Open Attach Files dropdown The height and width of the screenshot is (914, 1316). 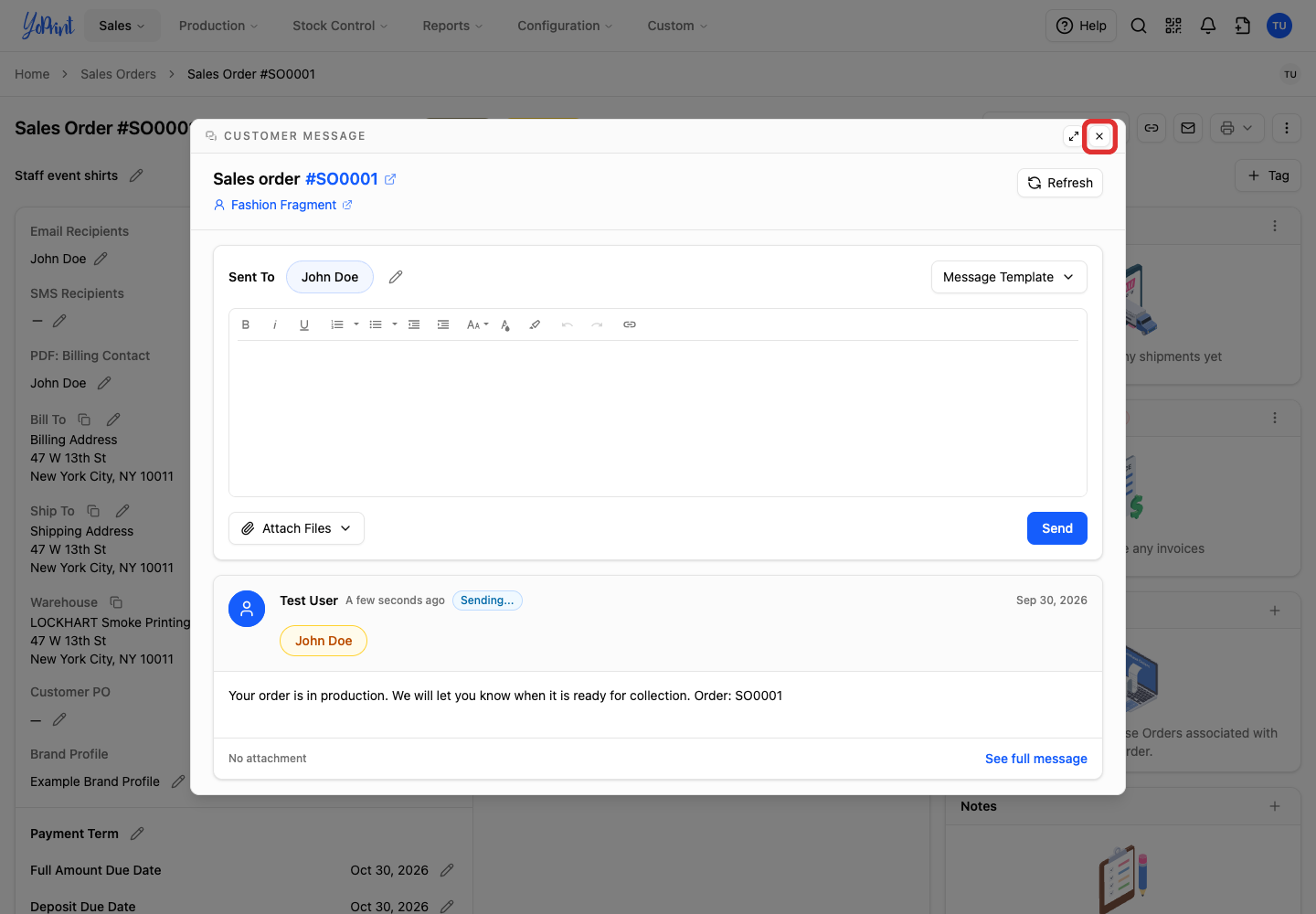coord(296,528)
